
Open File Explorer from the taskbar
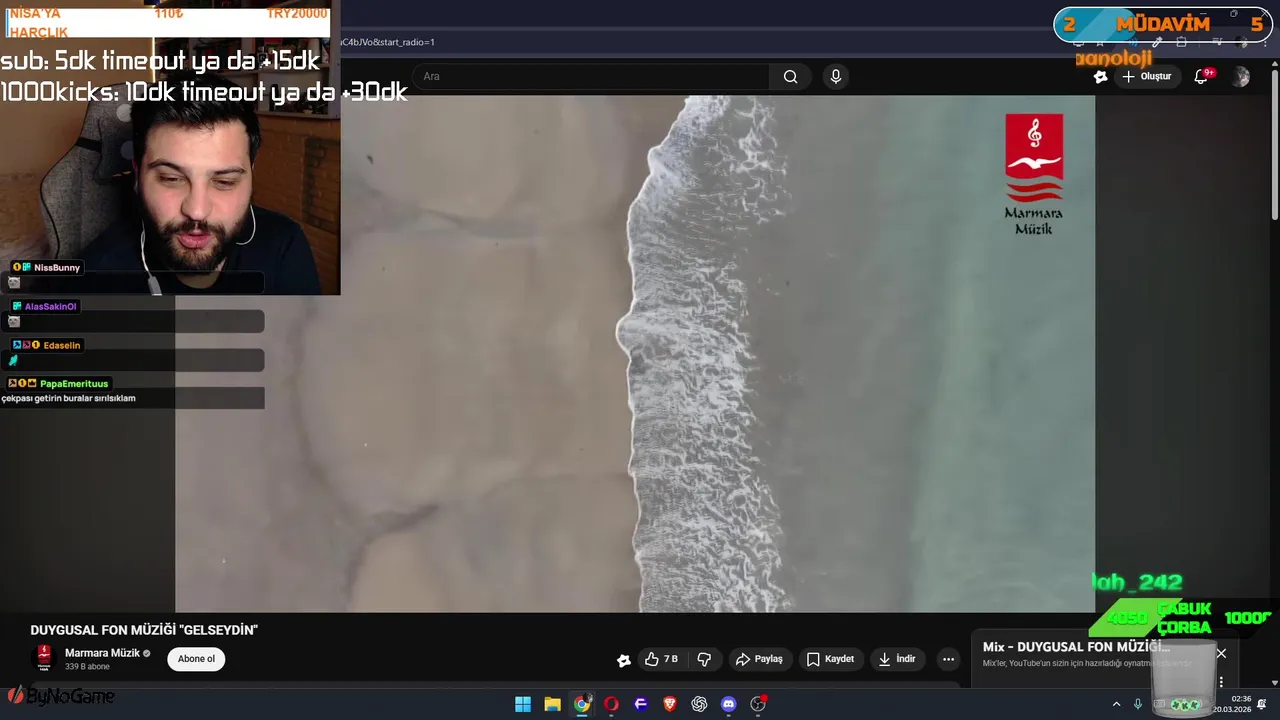552,704
